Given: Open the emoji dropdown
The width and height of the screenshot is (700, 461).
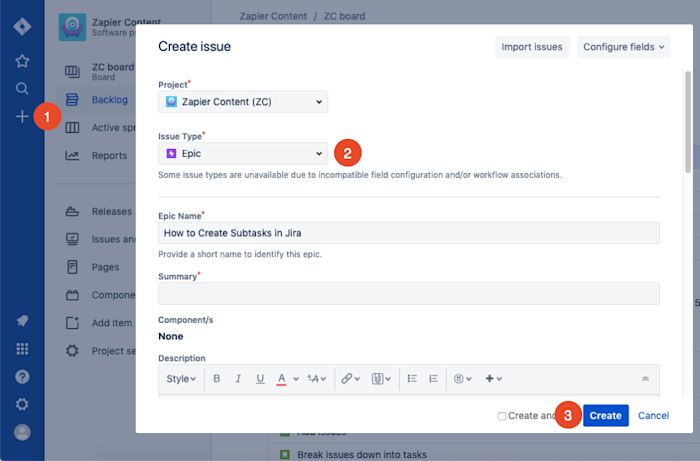Looking at the screenshot, I should tap(462, 378).
